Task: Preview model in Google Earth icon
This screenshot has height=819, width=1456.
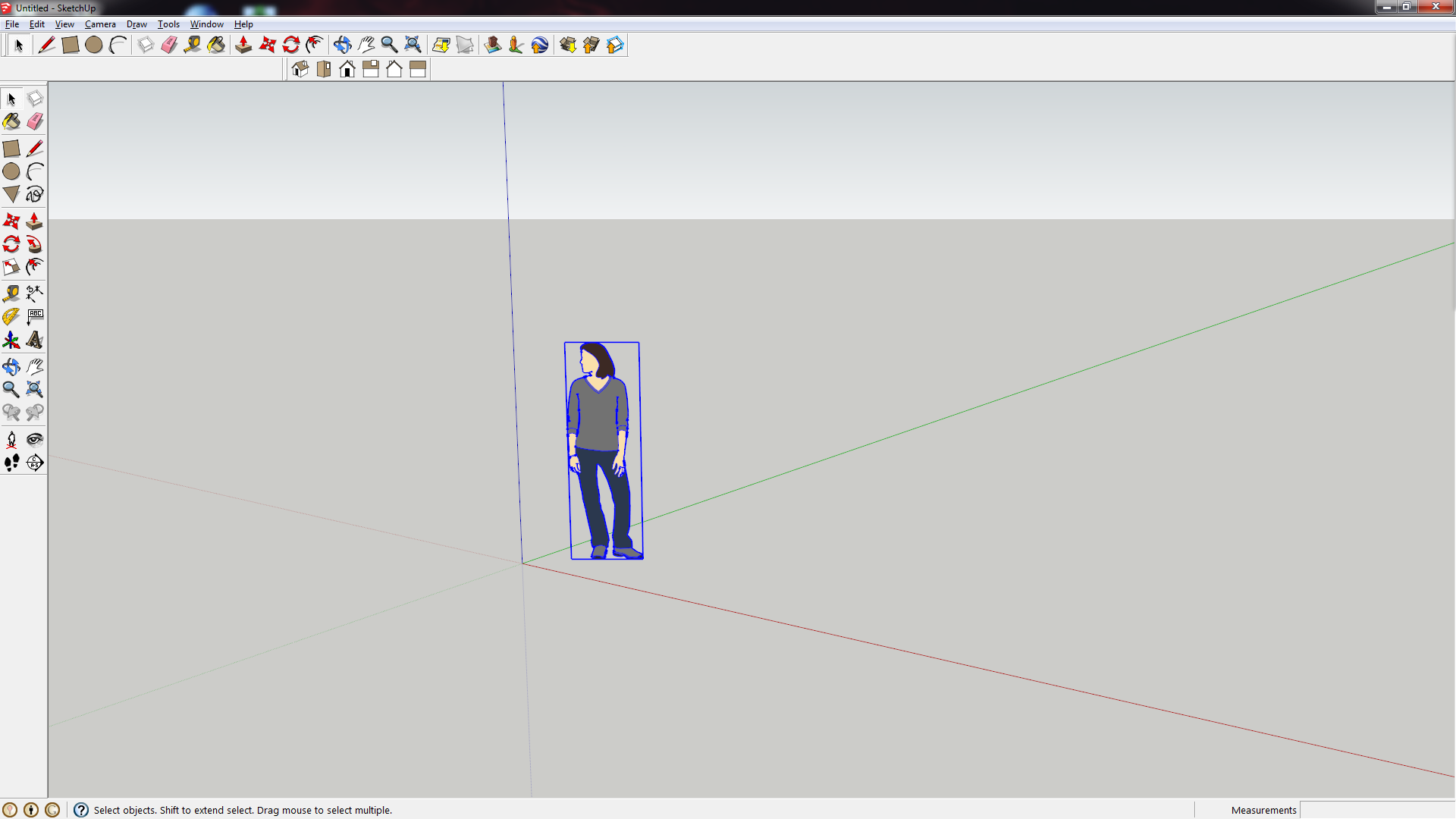Action: [539, 45]
